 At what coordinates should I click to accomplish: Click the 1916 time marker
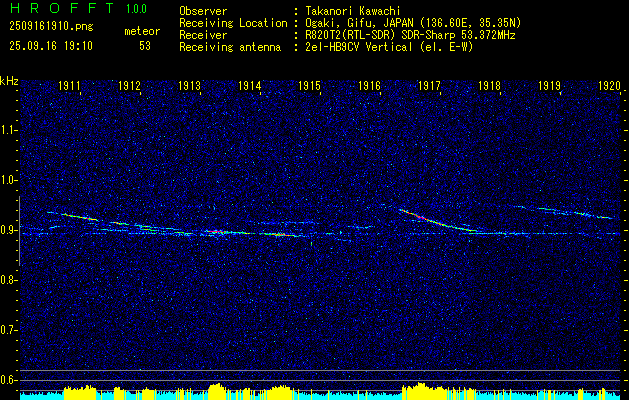tap(369, 85)
